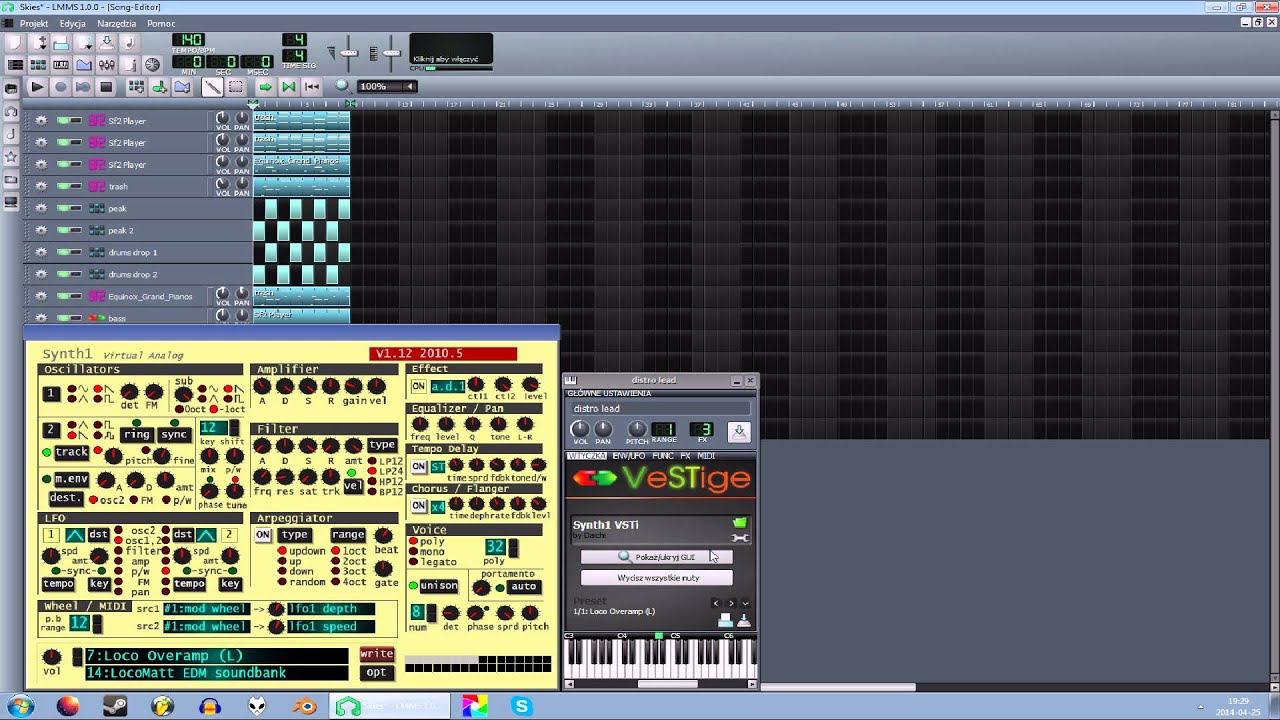Toggle ring modulation in Synth1
Viewport: 1280px width, 720px height.
(x=136, y=435)
